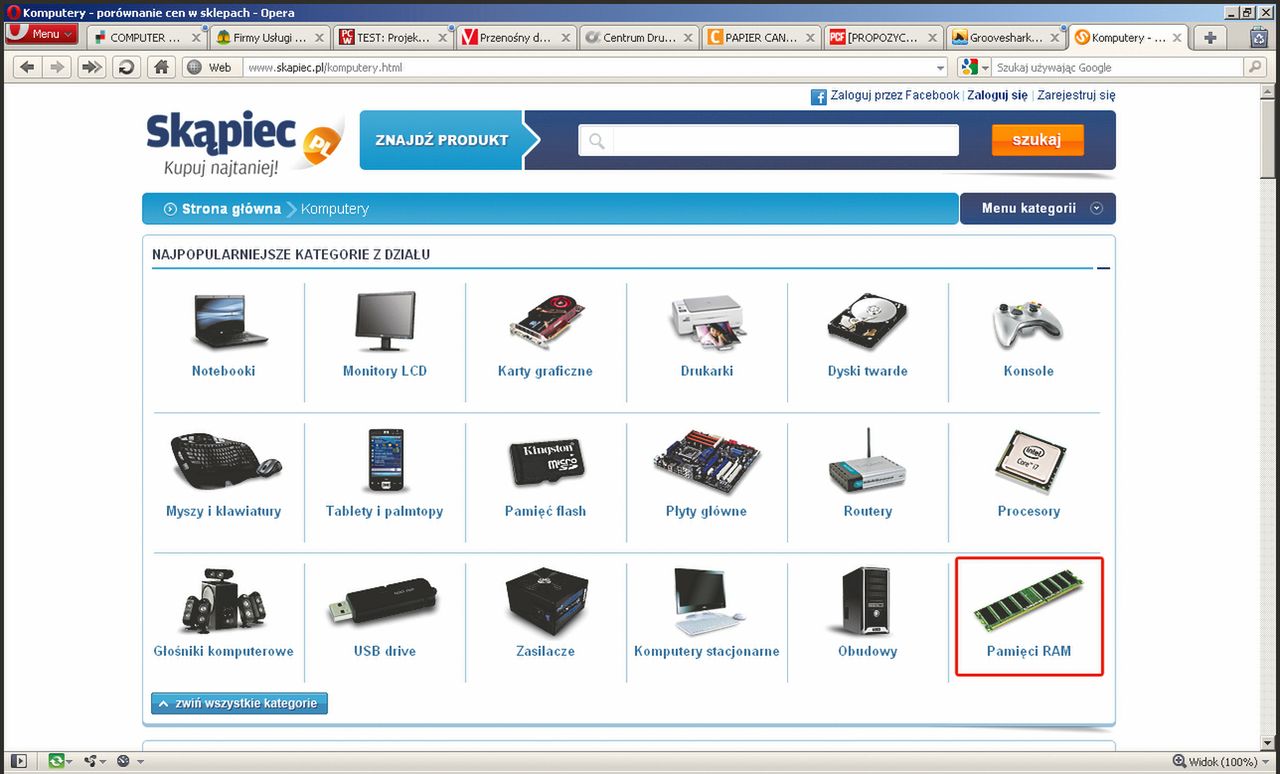
Task: Expand the Menu kategorii dropdown
Action: click(1038, 208)
